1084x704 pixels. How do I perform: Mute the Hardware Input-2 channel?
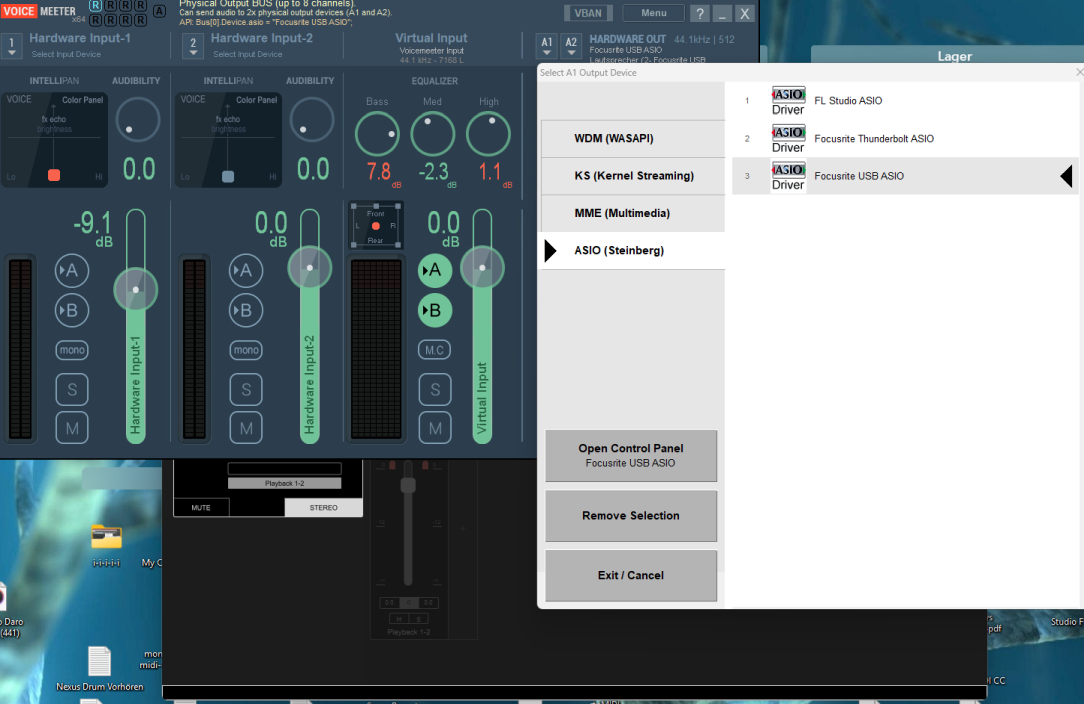point(246,428)
